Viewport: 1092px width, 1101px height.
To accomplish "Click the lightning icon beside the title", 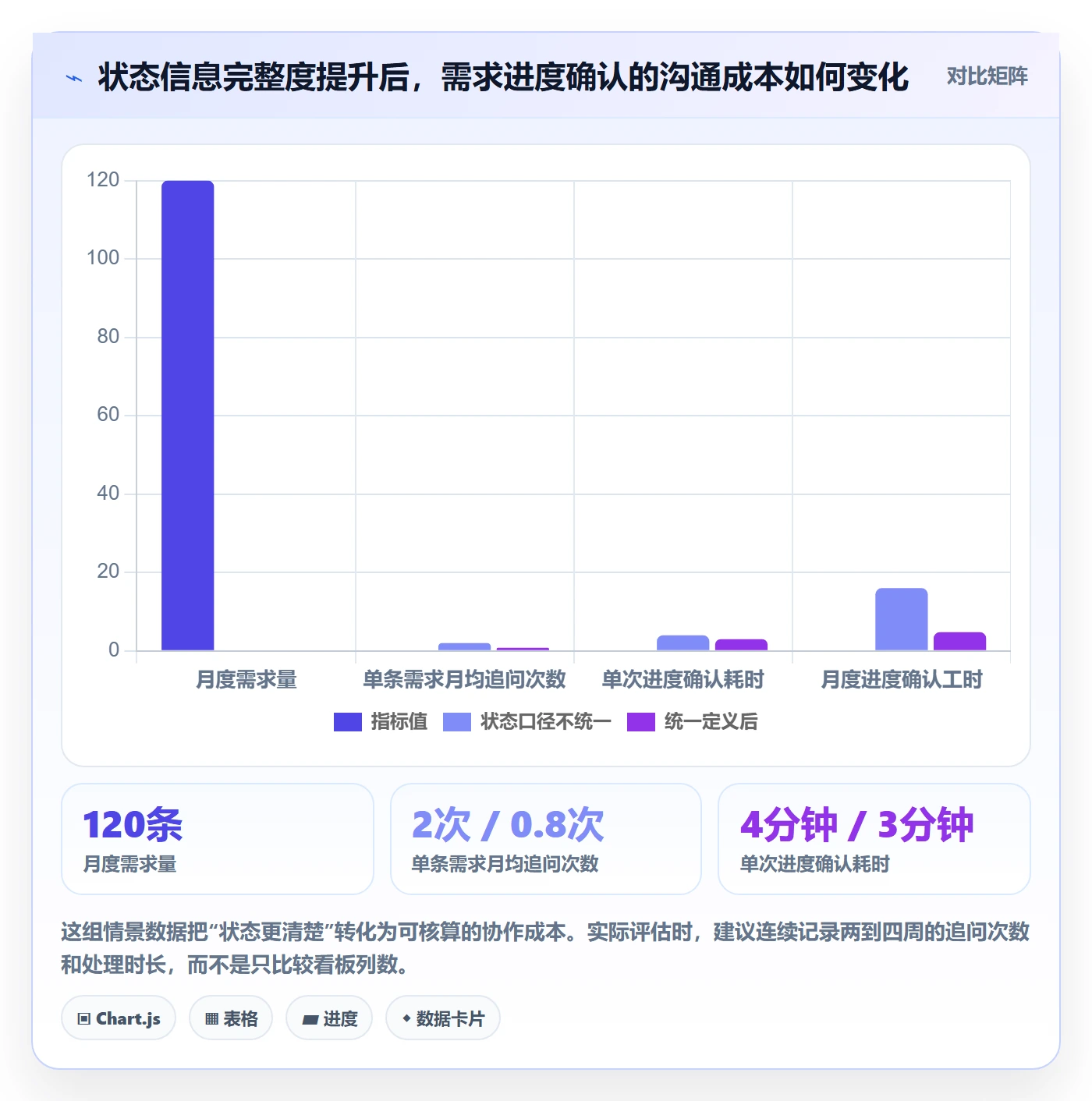I will [74, 78].
